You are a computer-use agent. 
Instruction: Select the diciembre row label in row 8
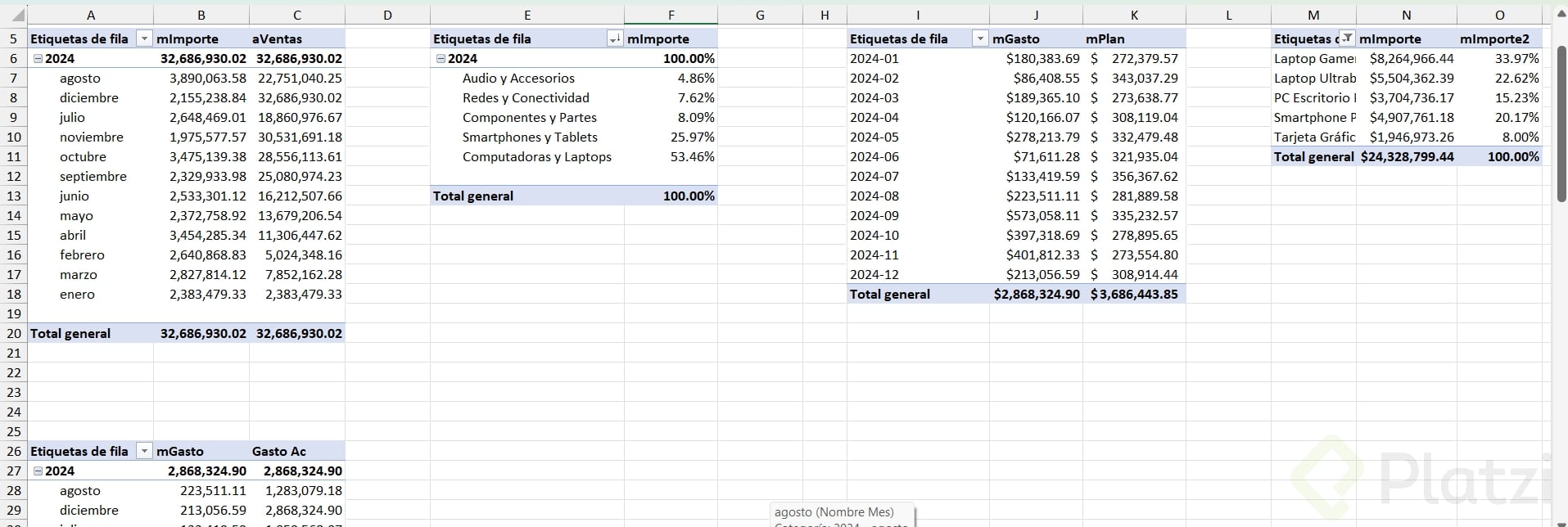click(88, 97)
